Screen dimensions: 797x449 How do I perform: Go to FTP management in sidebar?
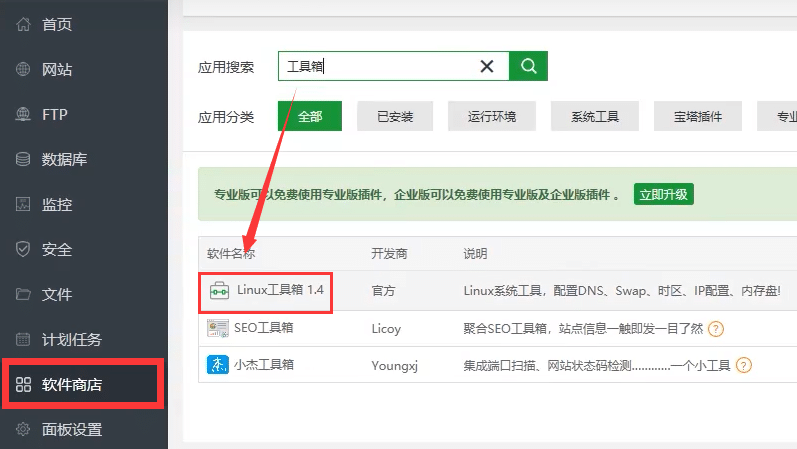click(54, 115)
